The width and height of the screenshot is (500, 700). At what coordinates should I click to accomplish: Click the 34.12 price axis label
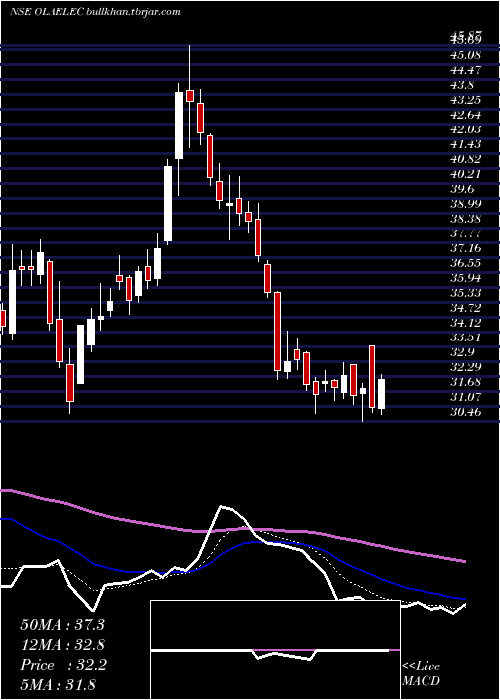(467, 322)
